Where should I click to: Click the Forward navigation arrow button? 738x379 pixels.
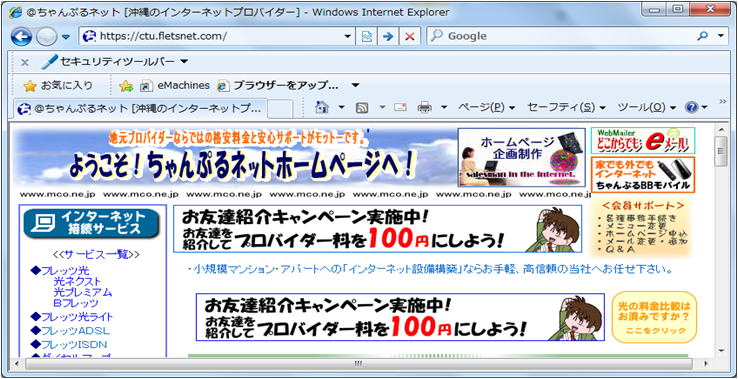(x=46, y=36)
